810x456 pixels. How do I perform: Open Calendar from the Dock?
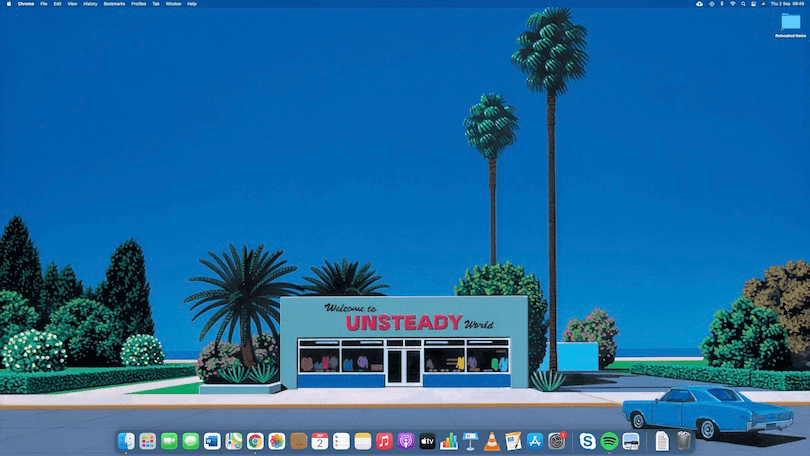(x=320, y=442)
